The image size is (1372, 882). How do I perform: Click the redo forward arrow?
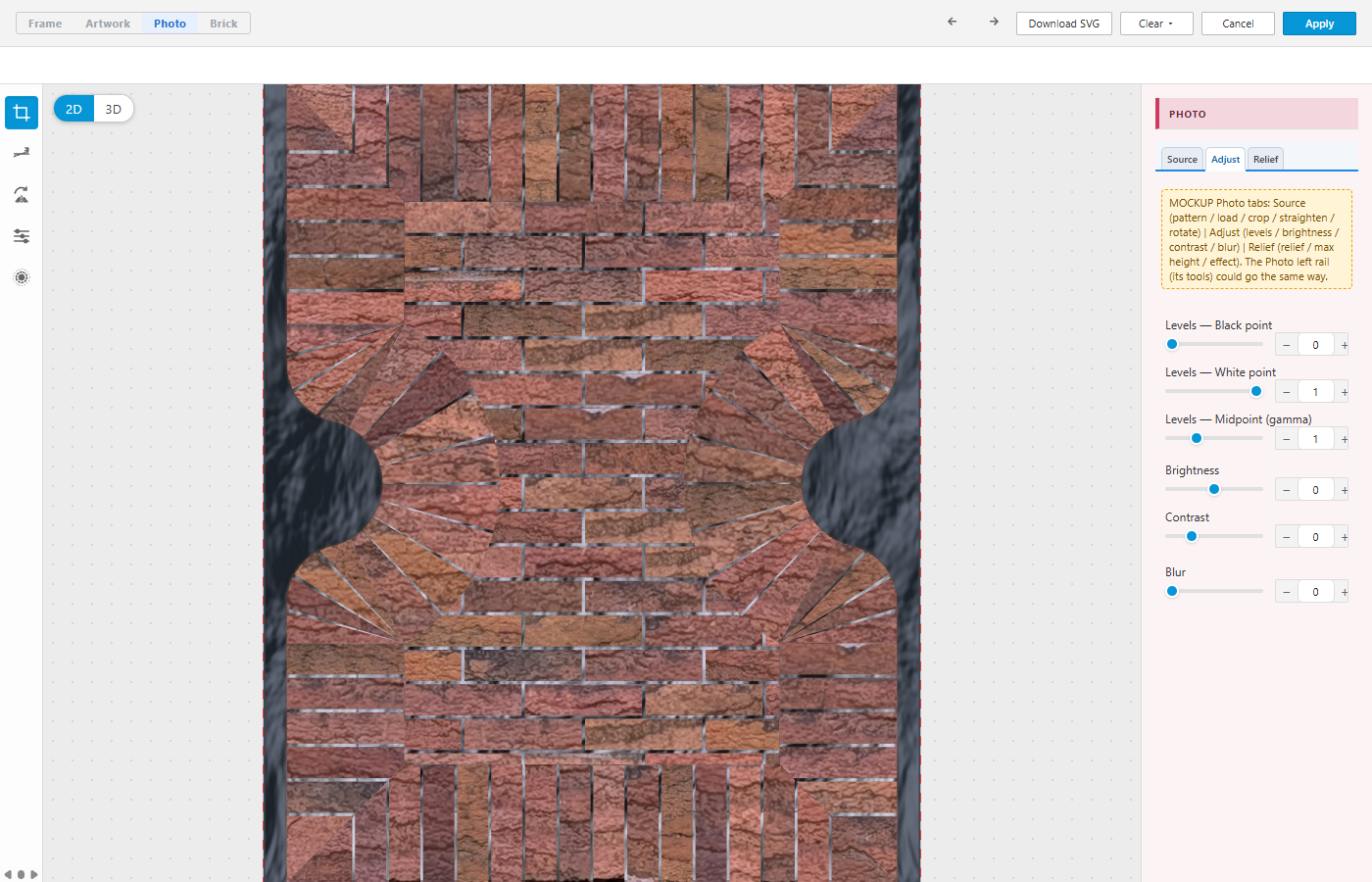[x=994, y=22]
